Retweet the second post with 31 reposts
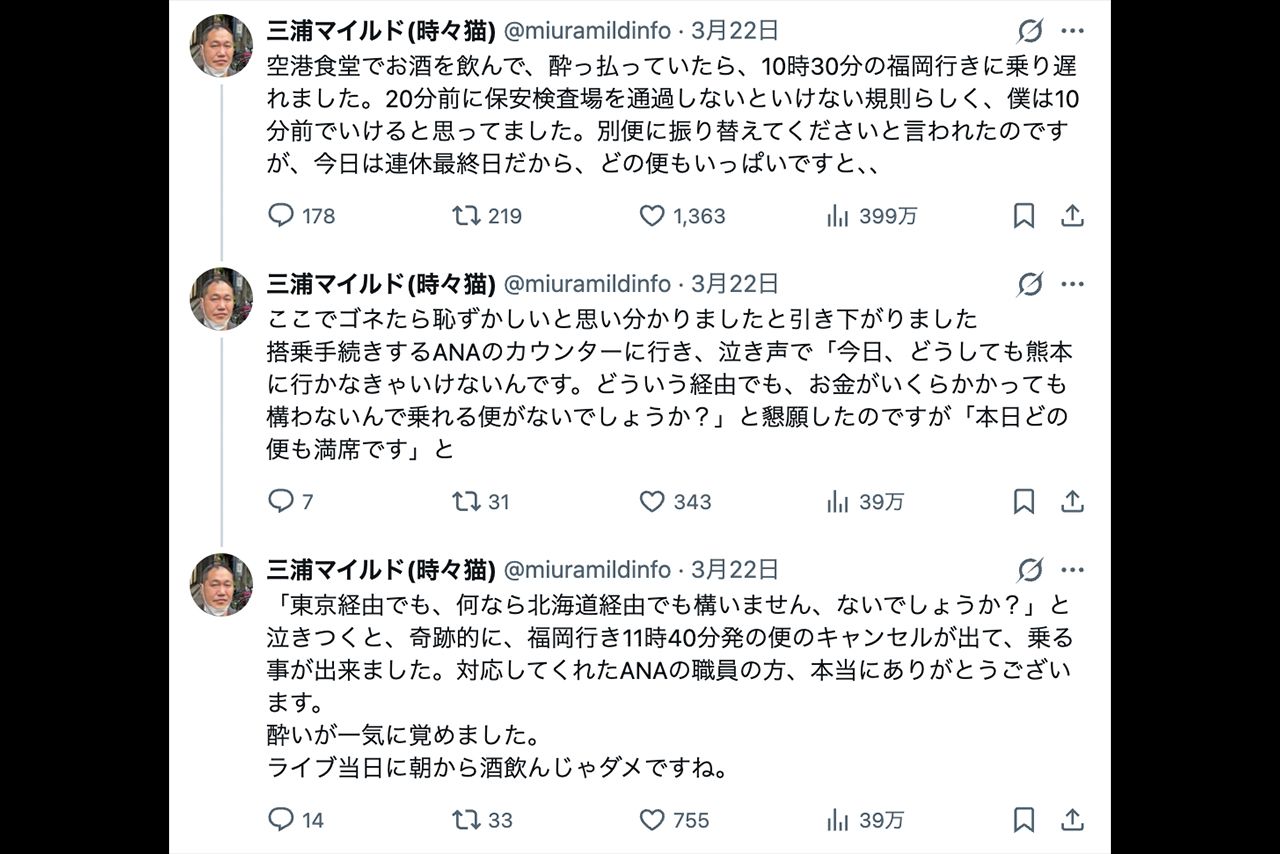 (x=466, y=503)
